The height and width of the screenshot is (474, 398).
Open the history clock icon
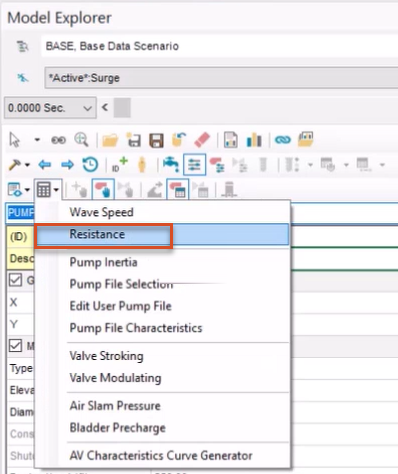[x=90, y=165]
